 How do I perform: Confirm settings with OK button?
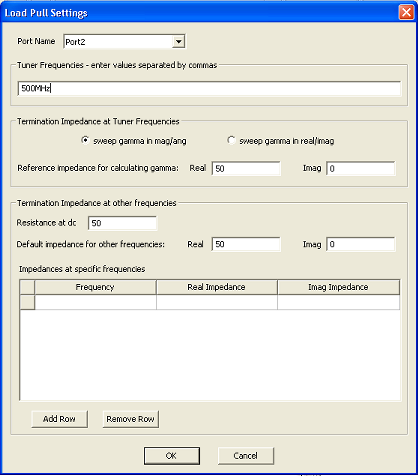point(172,456)
